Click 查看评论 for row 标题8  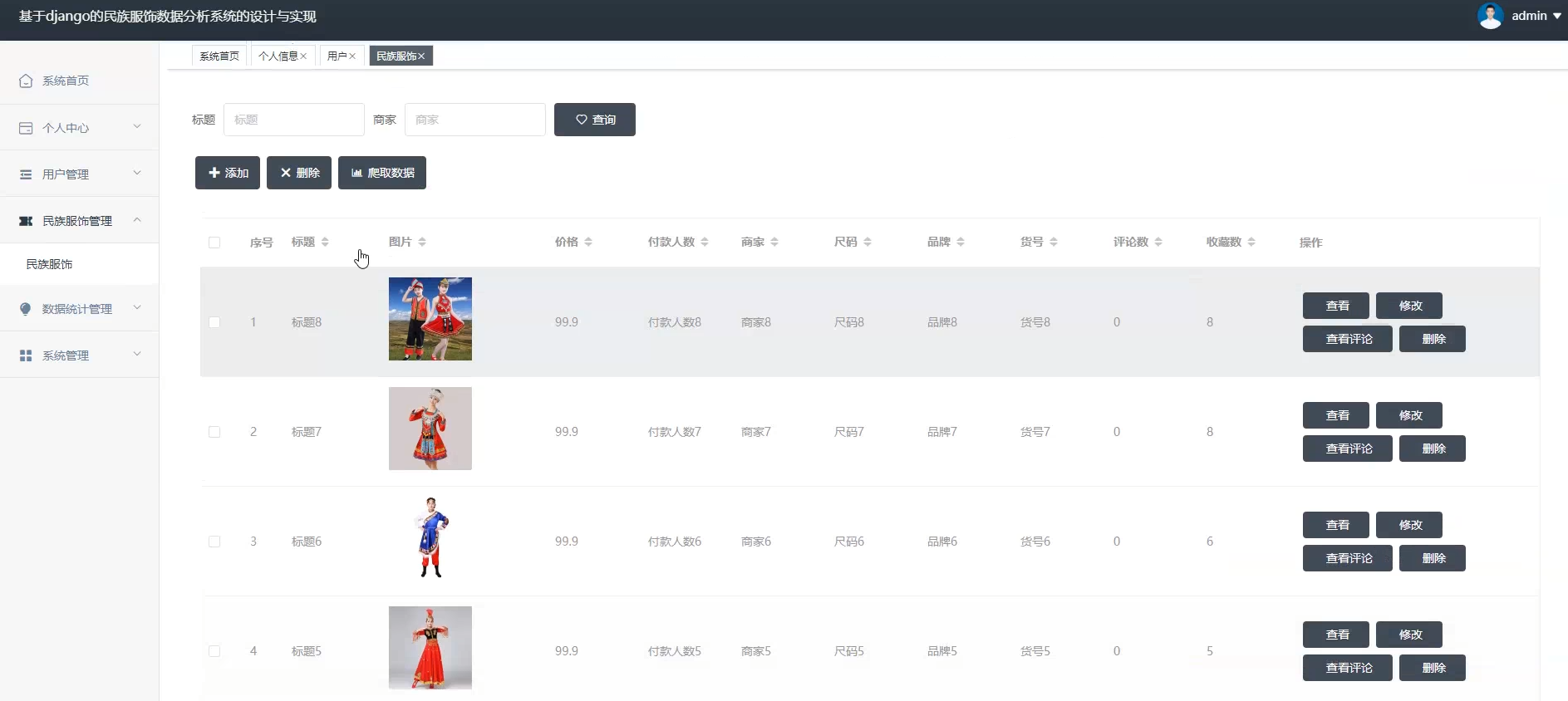click(1348, 339)
